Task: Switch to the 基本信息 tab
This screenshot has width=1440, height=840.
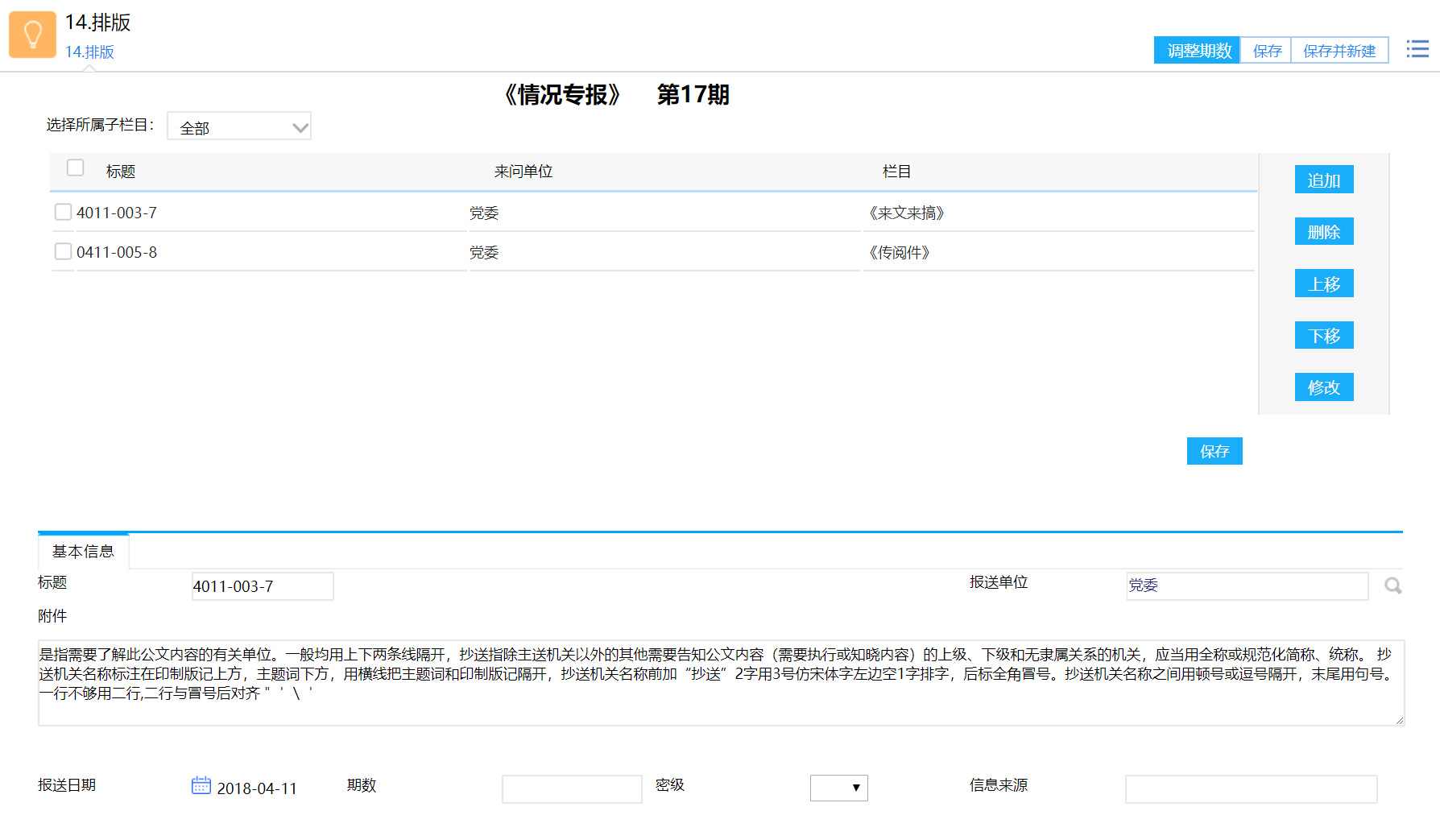Action: tap(83, 552)
